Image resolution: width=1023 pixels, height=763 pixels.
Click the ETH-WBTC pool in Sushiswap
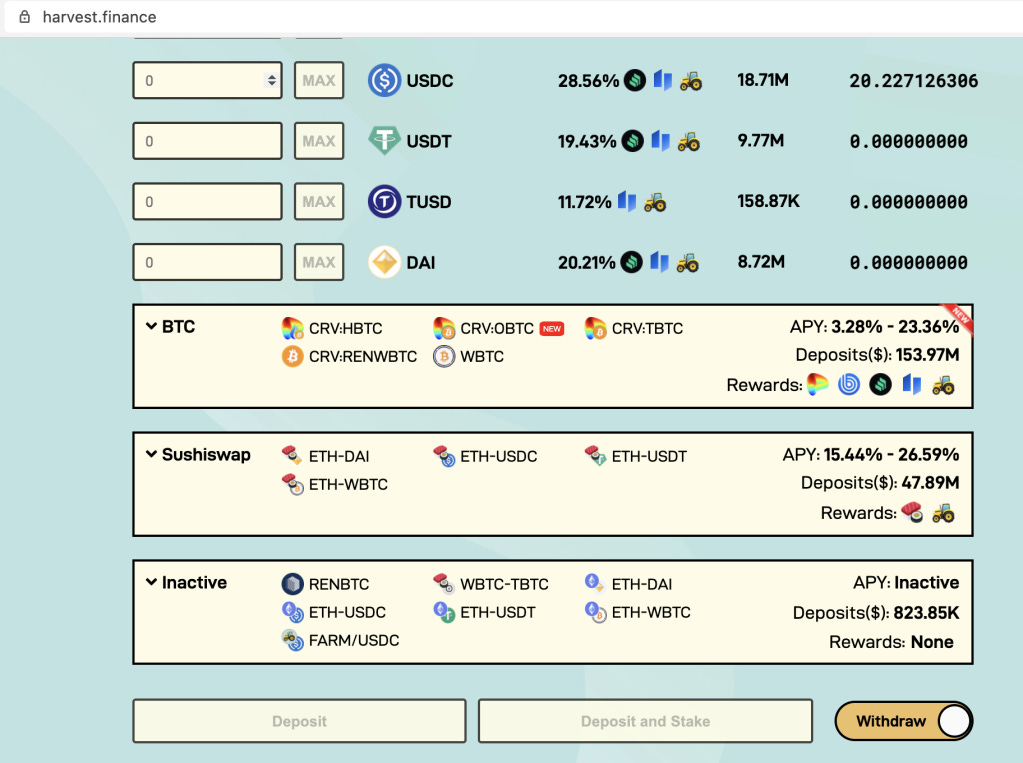335,484
